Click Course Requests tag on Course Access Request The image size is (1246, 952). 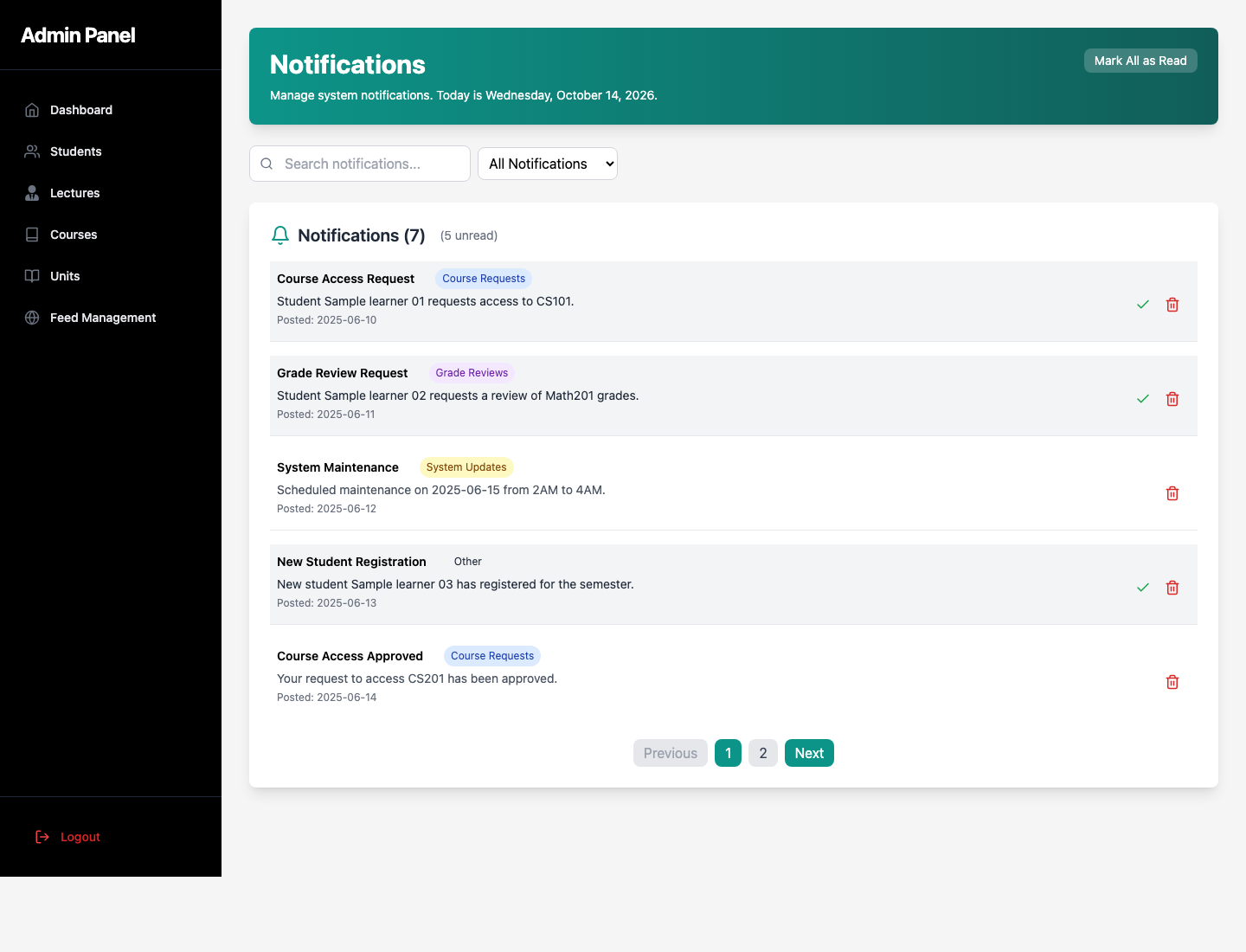(484, 279)
